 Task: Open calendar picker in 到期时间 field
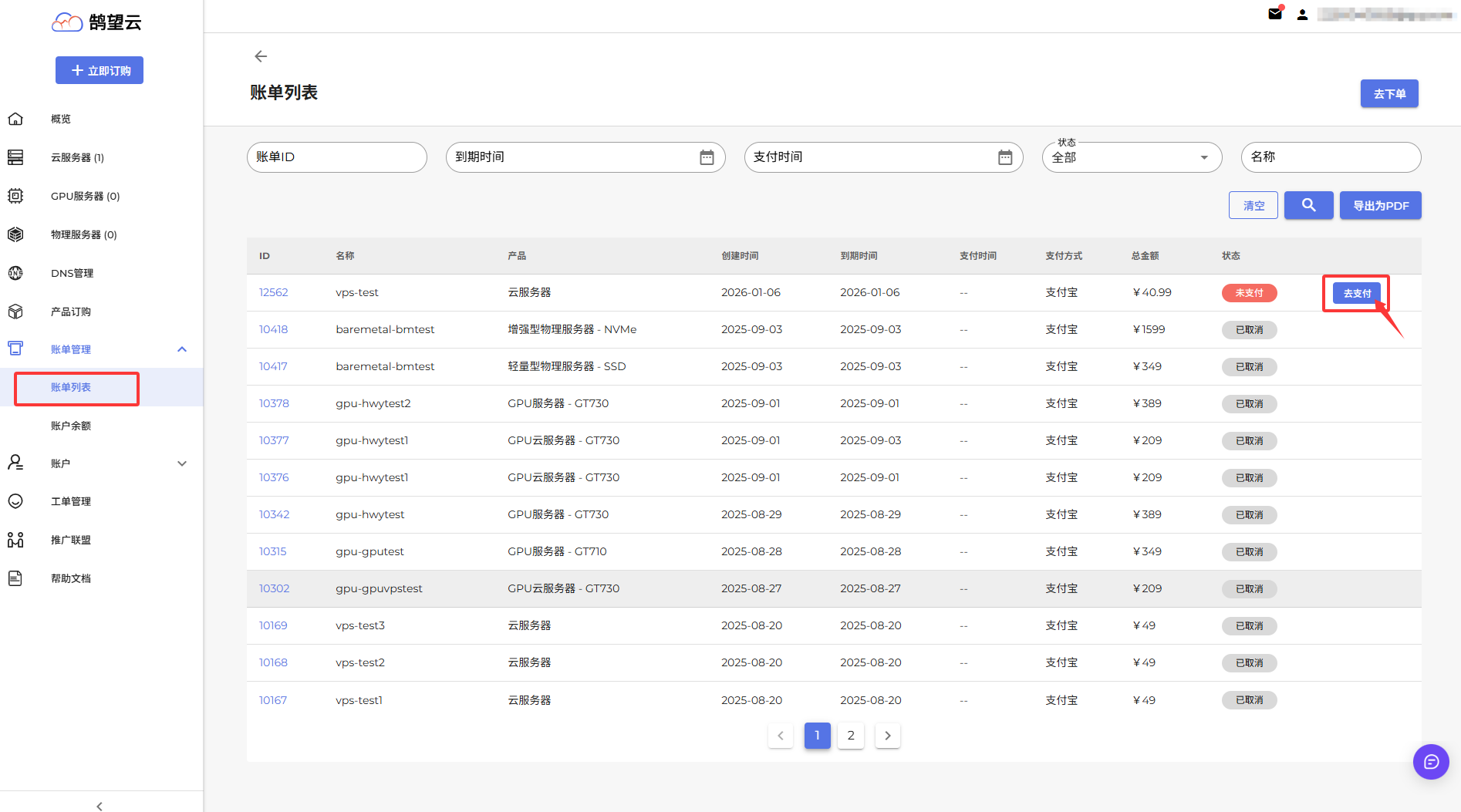pos(707,157)
